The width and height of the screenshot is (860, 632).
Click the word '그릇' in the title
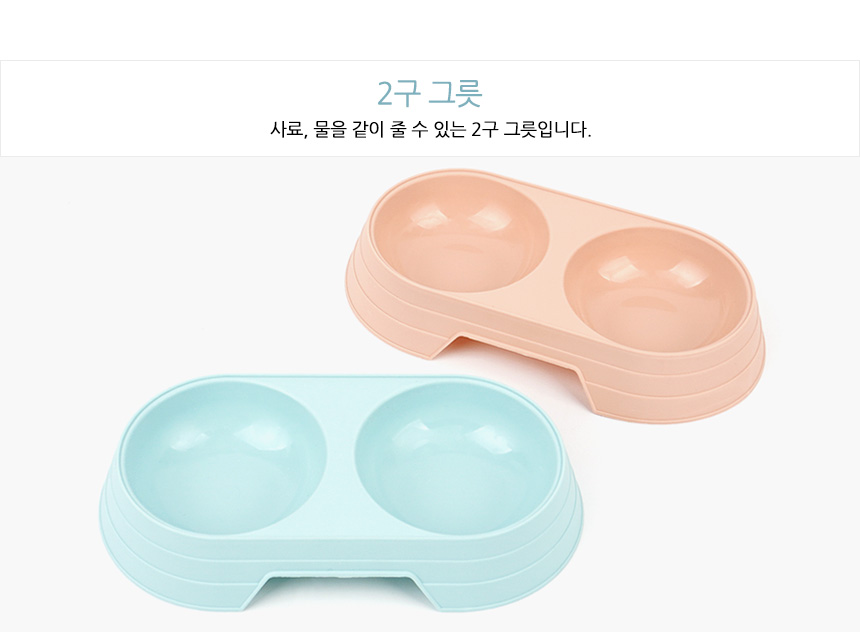[455, 93]
